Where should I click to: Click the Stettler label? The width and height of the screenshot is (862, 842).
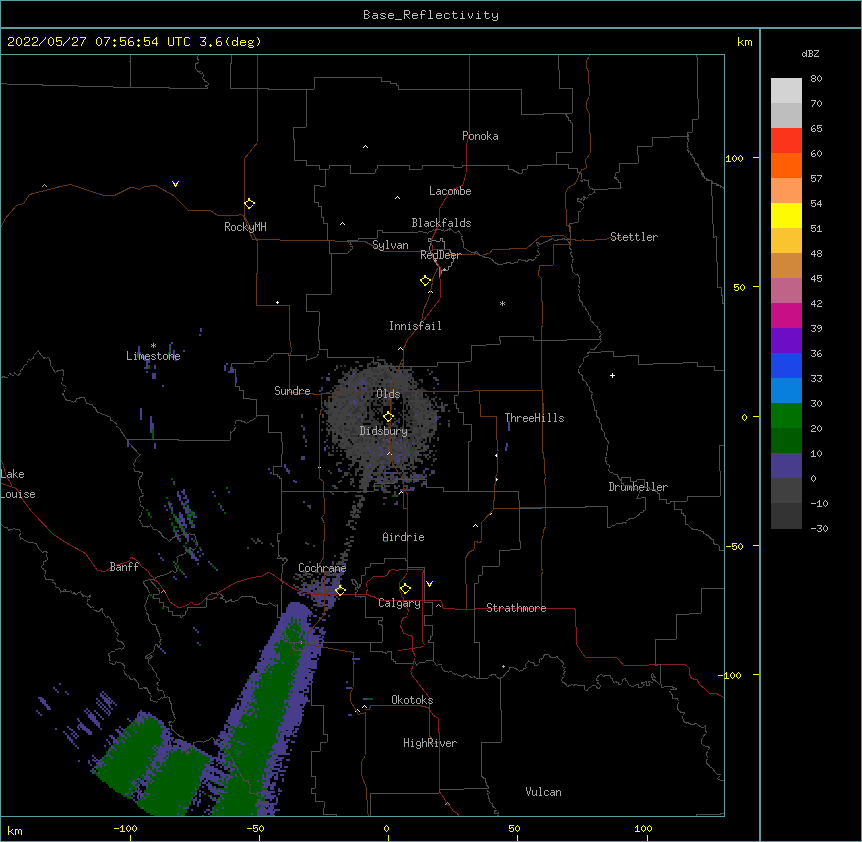click(x=634, y=237)
